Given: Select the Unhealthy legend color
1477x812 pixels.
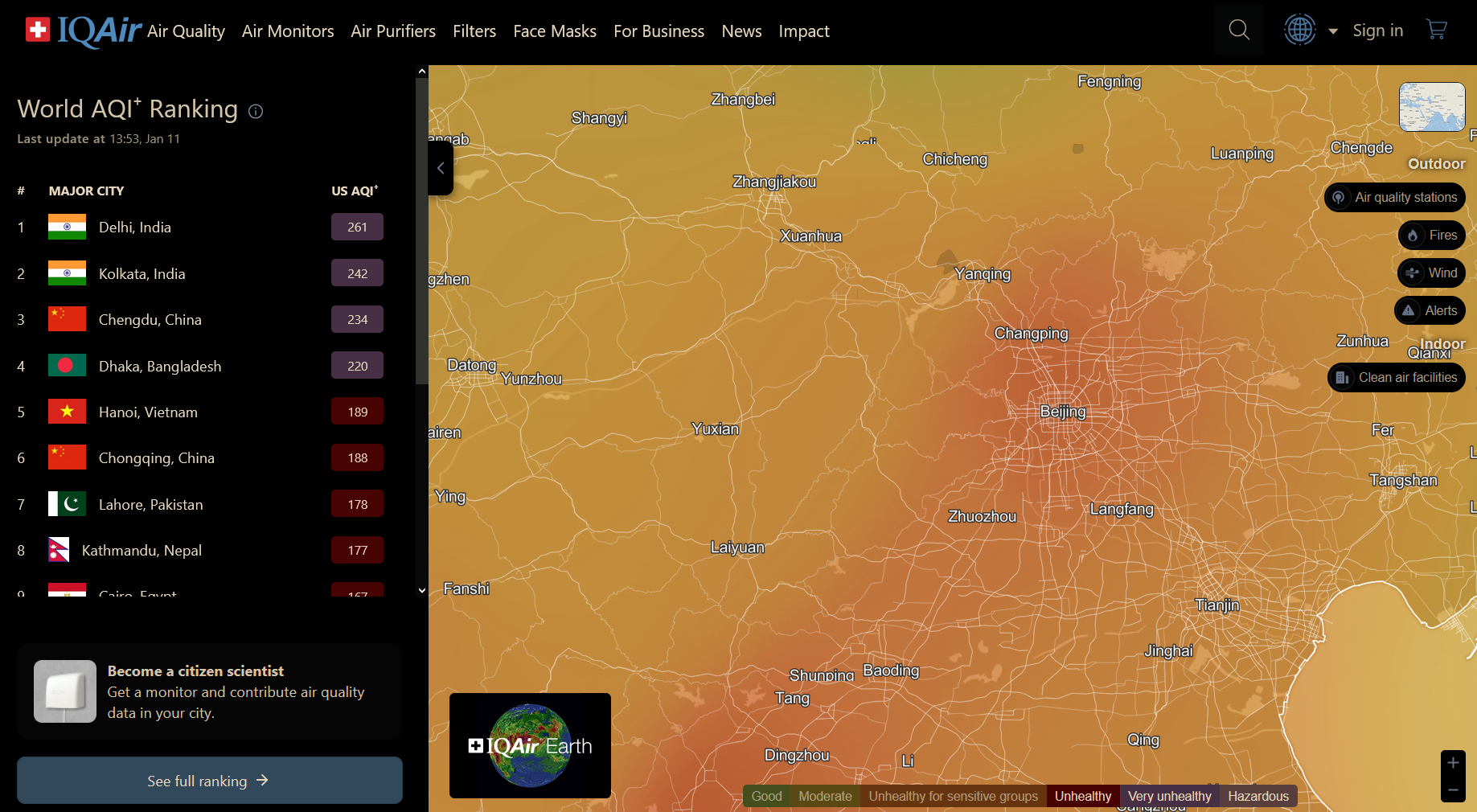Looking at the screenshot, I should [x=1082, y=796].
